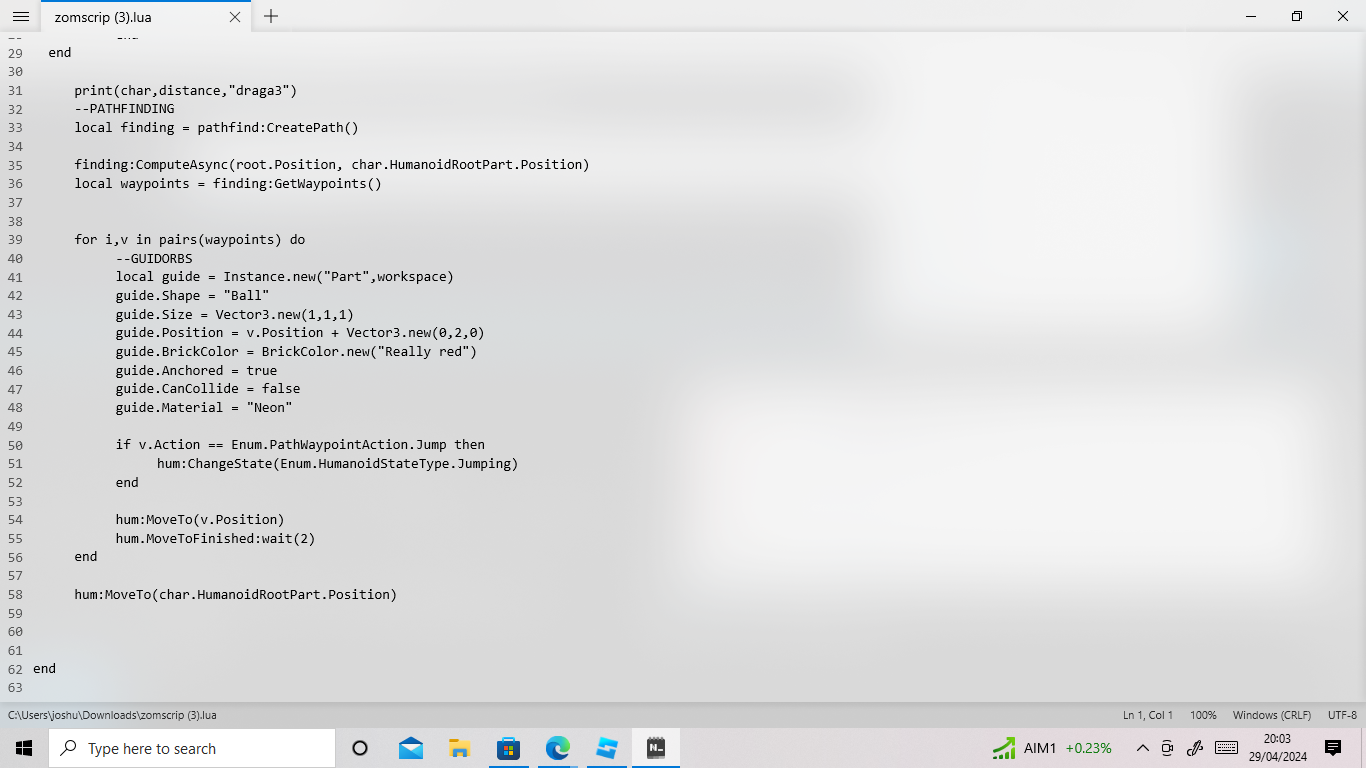Click the finding:ComputeAsync line

(x=332, y=164)
